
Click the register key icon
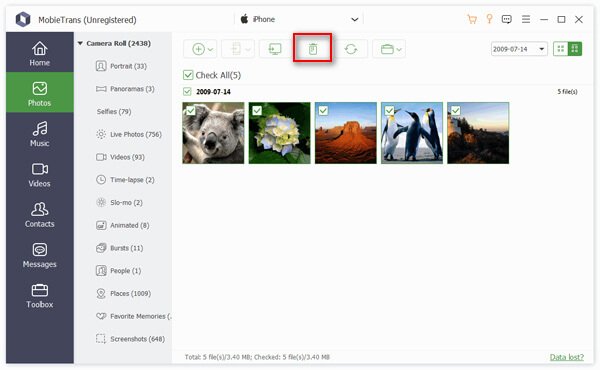tap(489, 19)
